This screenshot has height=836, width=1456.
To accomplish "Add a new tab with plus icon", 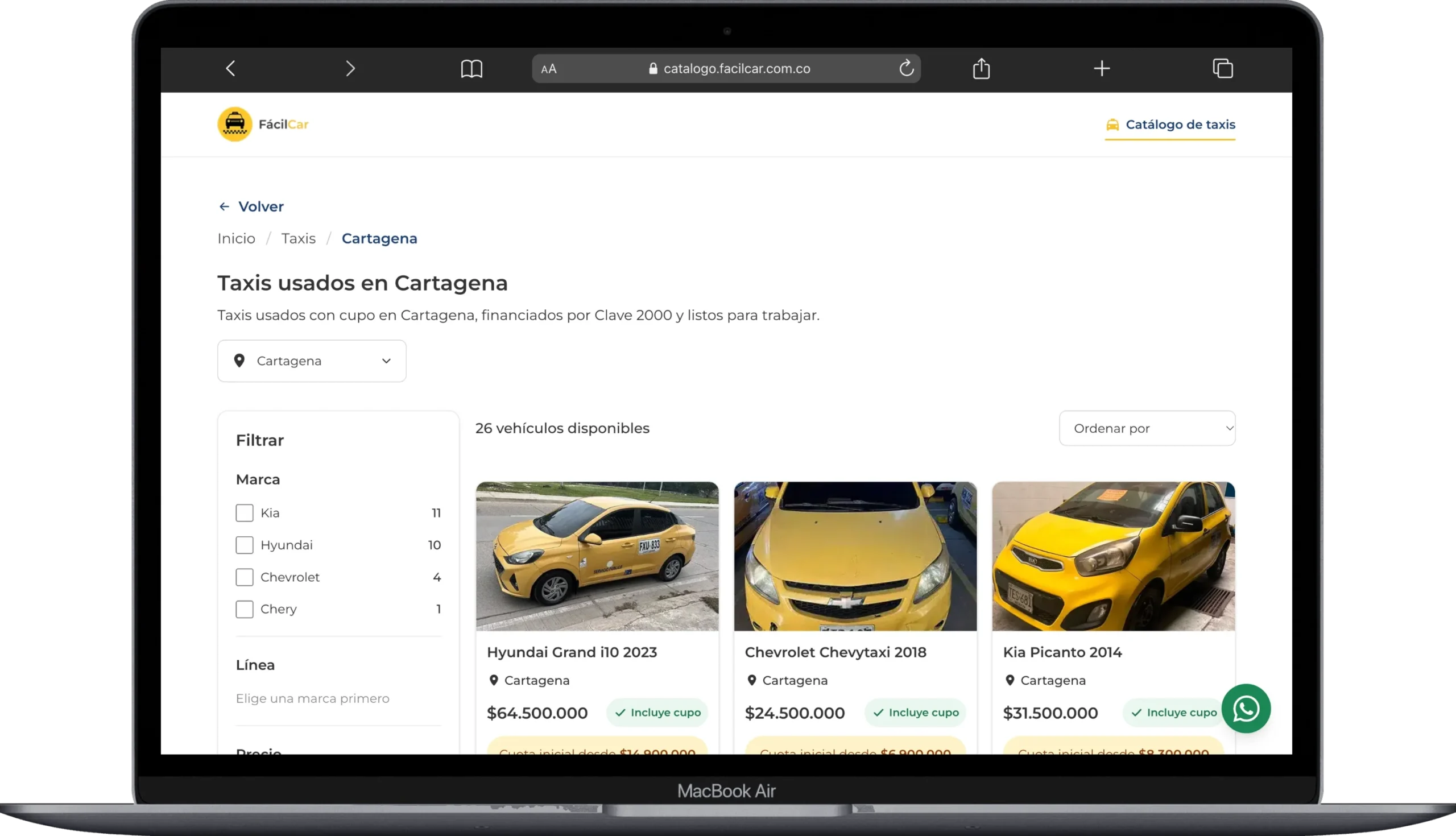I will click(1101, 68).
